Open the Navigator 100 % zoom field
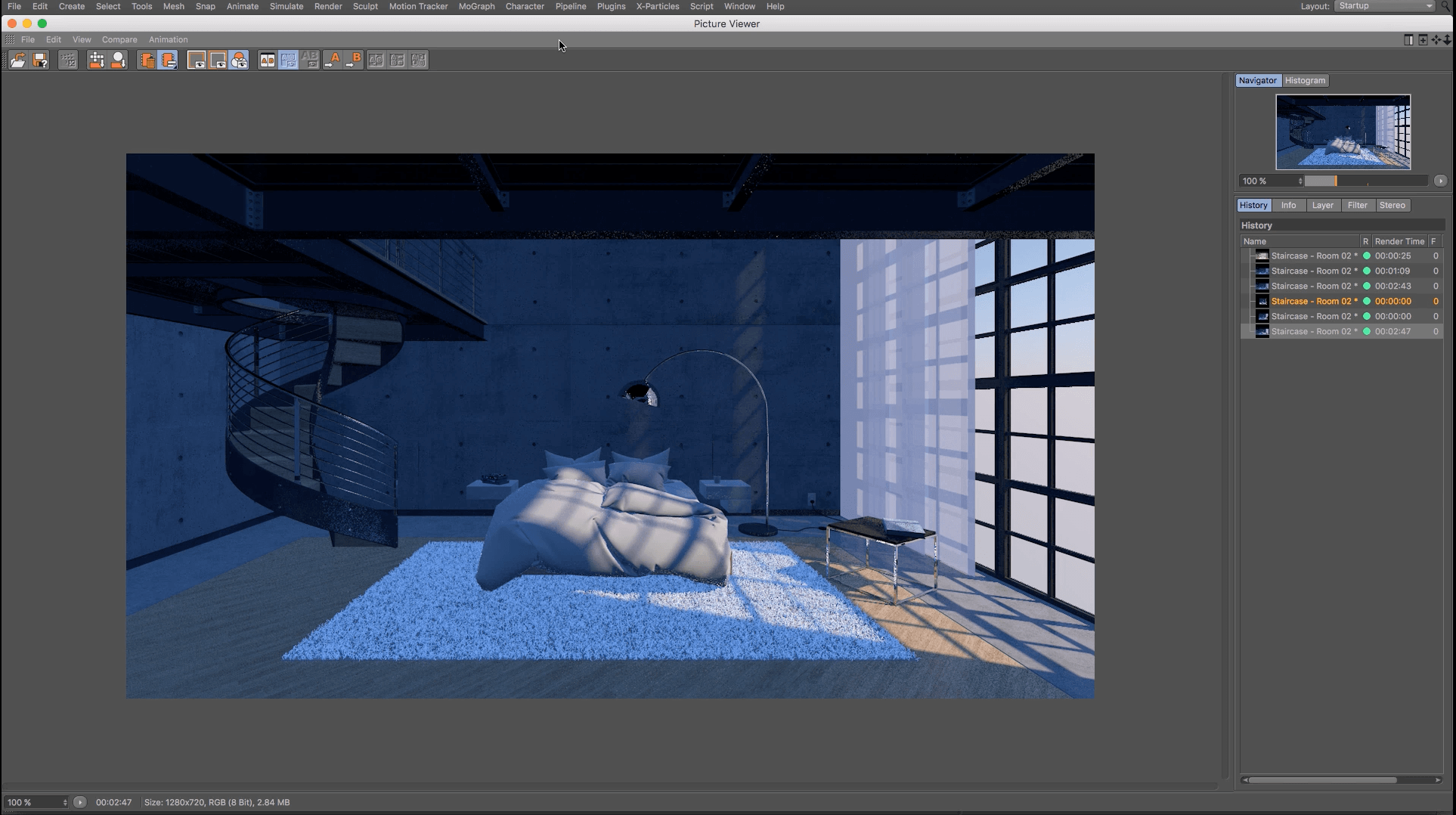1456x815 pixels. coord(1272,181)
